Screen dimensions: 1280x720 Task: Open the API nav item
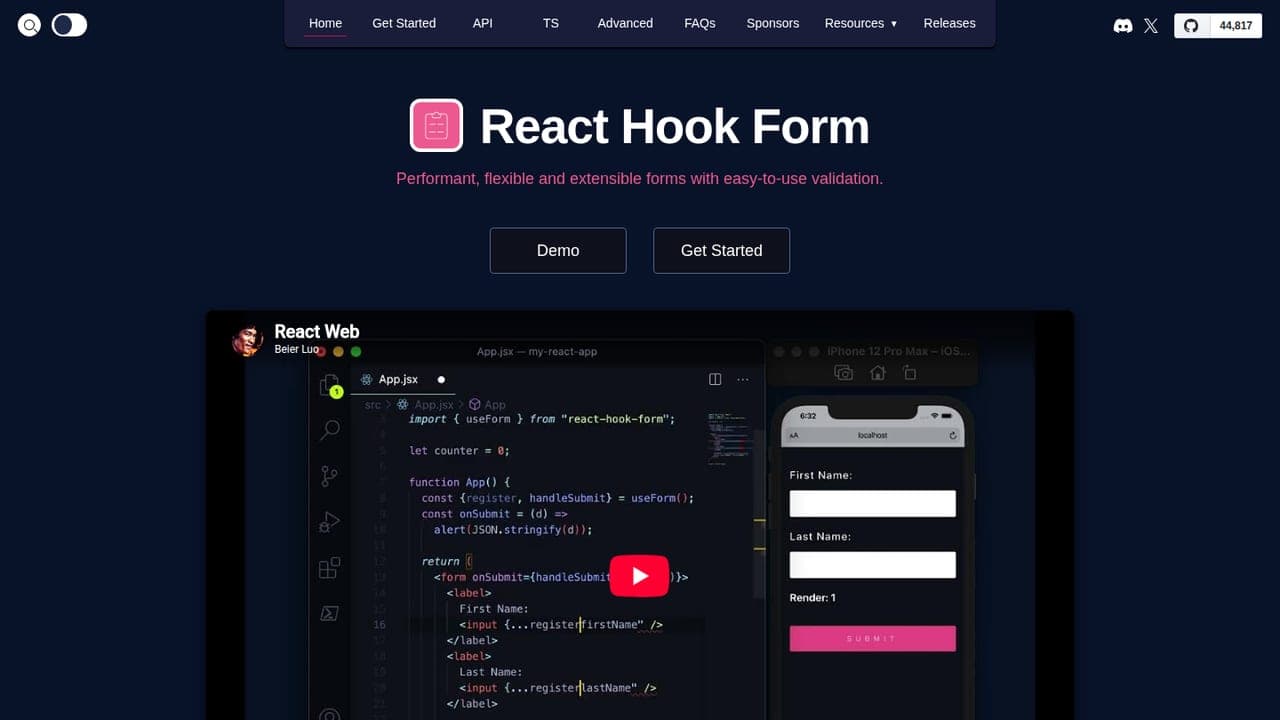click(x=483, y=23)
